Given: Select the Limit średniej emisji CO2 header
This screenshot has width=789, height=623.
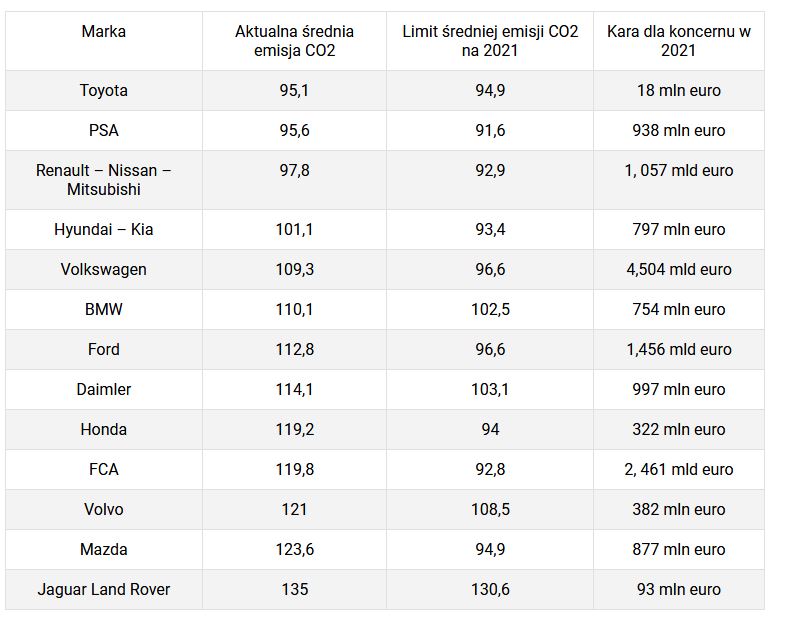Looking at the screenshot, I should [490, 41].
